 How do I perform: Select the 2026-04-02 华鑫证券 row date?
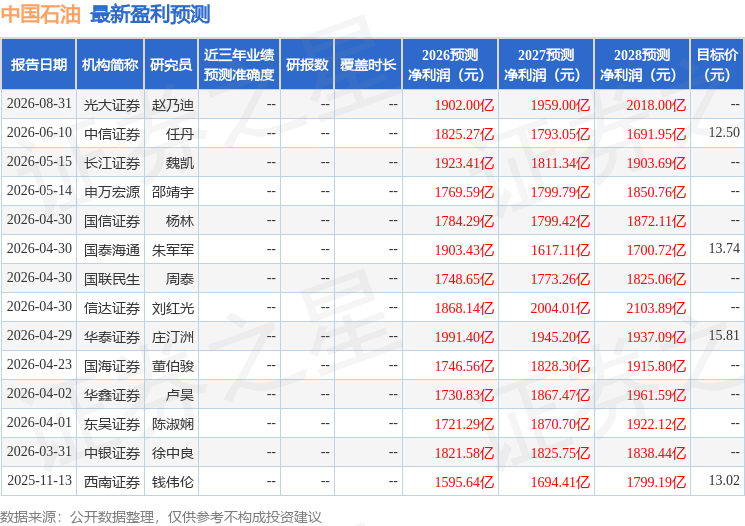tap(39, 393)
